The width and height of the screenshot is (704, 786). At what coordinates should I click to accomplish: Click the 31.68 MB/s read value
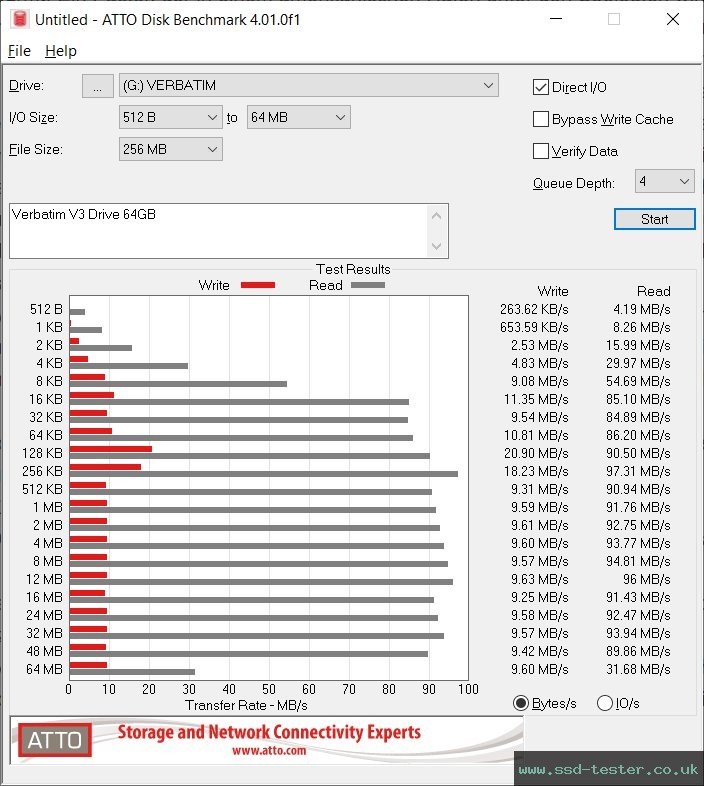click(x=638, y=669)
